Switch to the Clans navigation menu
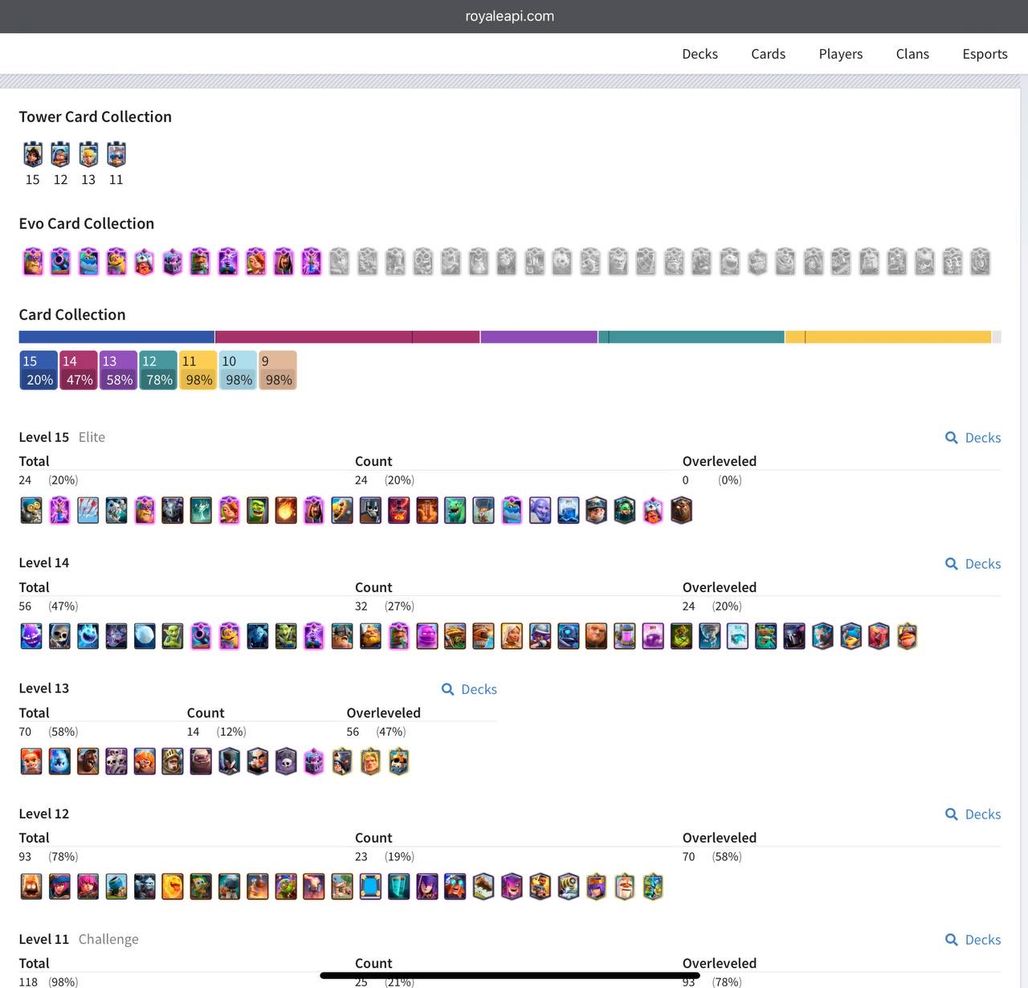1028x988 pixels. point(912,54)
